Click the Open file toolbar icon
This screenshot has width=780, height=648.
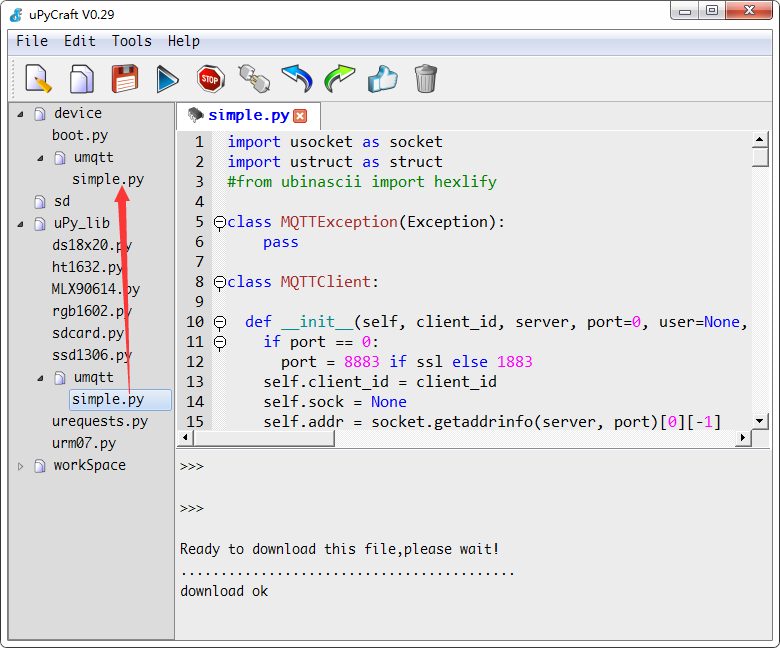(x=82, y=79)
